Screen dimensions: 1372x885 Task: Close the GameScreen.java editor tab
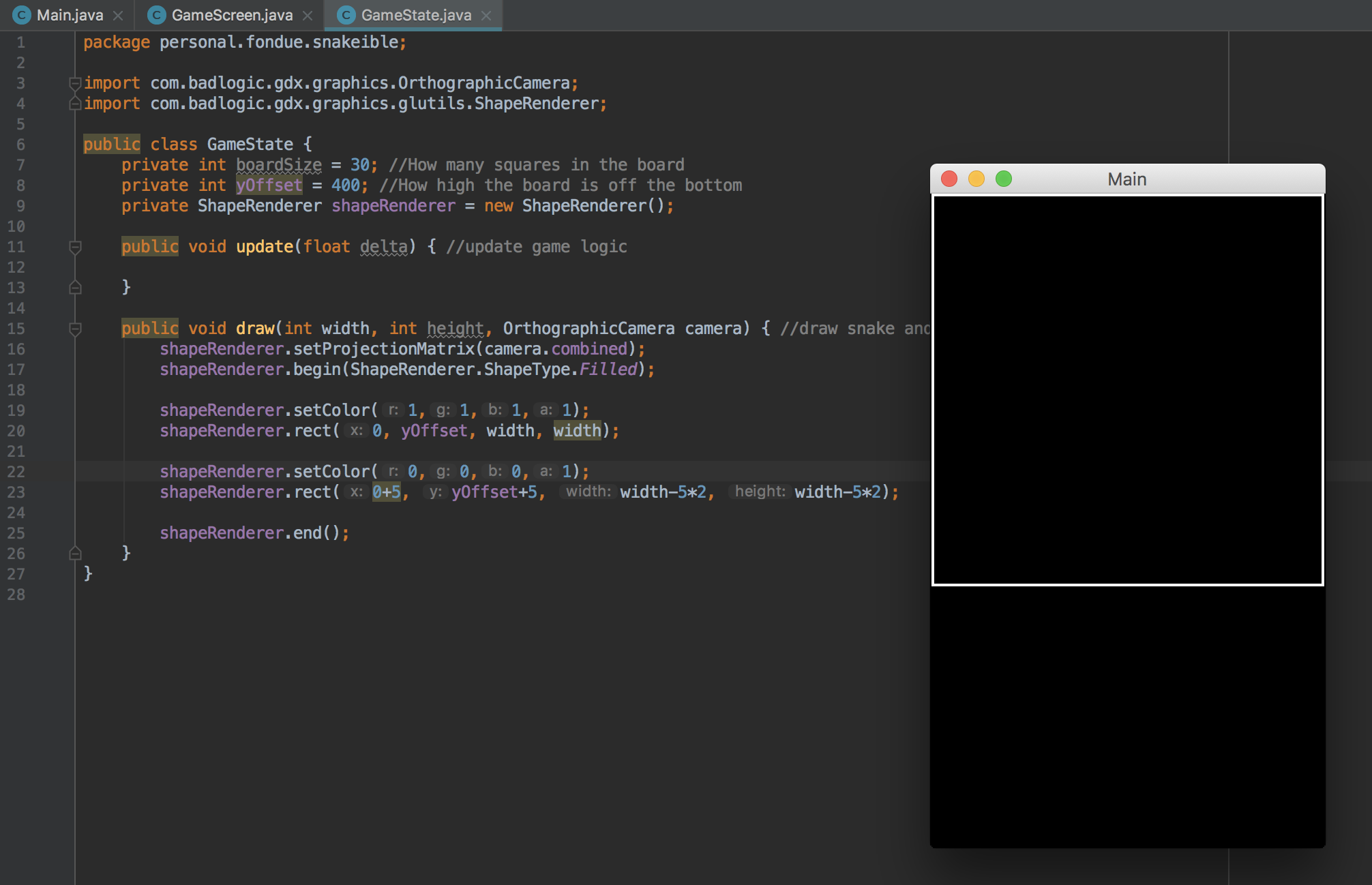click(x=308, y=15)
